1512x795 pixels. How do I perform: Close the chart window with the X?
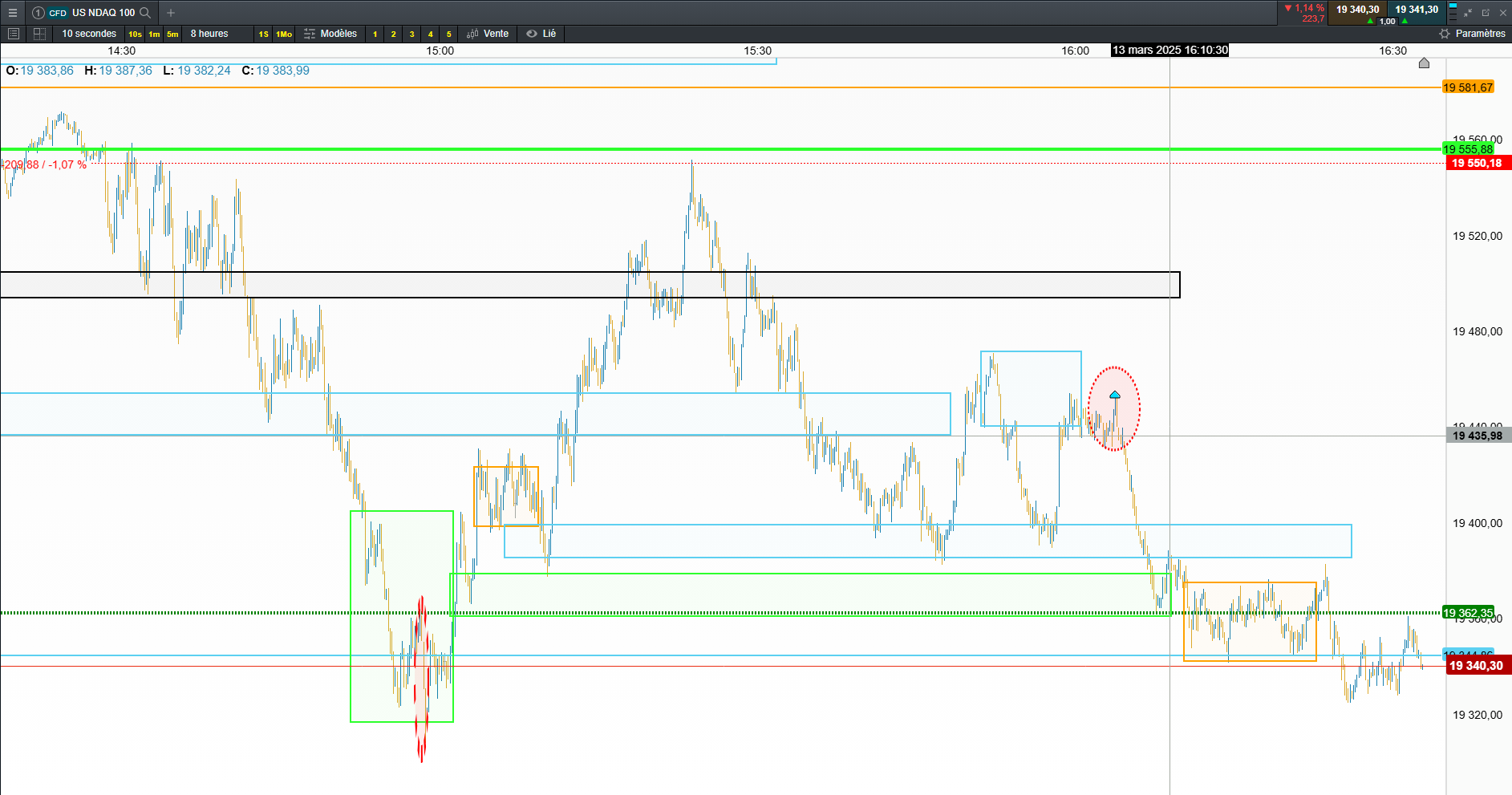(x=1503, y=13)
